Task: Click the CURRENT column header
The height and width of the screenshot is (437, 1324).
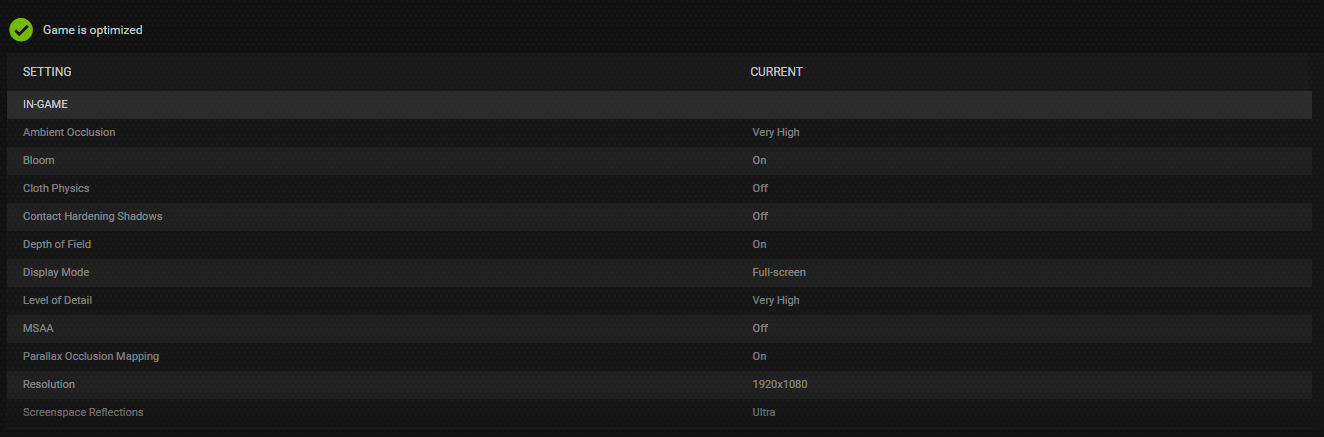Action: (x=776, y=72)
